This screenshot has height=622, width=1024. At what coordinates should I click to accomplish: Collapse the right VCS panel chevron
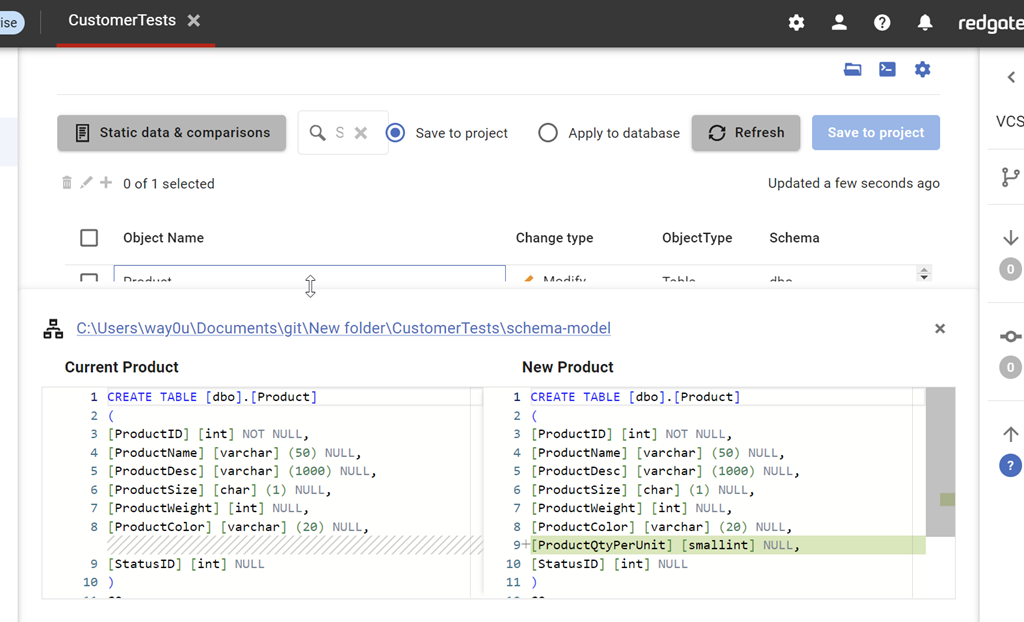click(1010, 78)
